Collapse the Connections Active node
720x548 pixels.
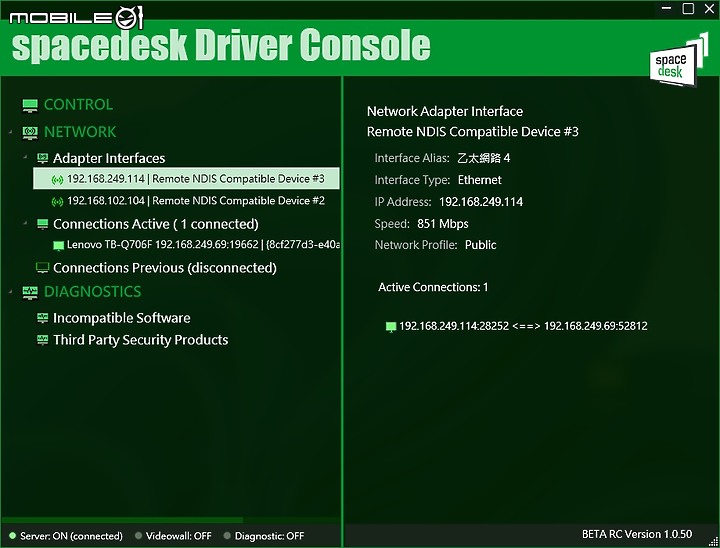point(25,223)
